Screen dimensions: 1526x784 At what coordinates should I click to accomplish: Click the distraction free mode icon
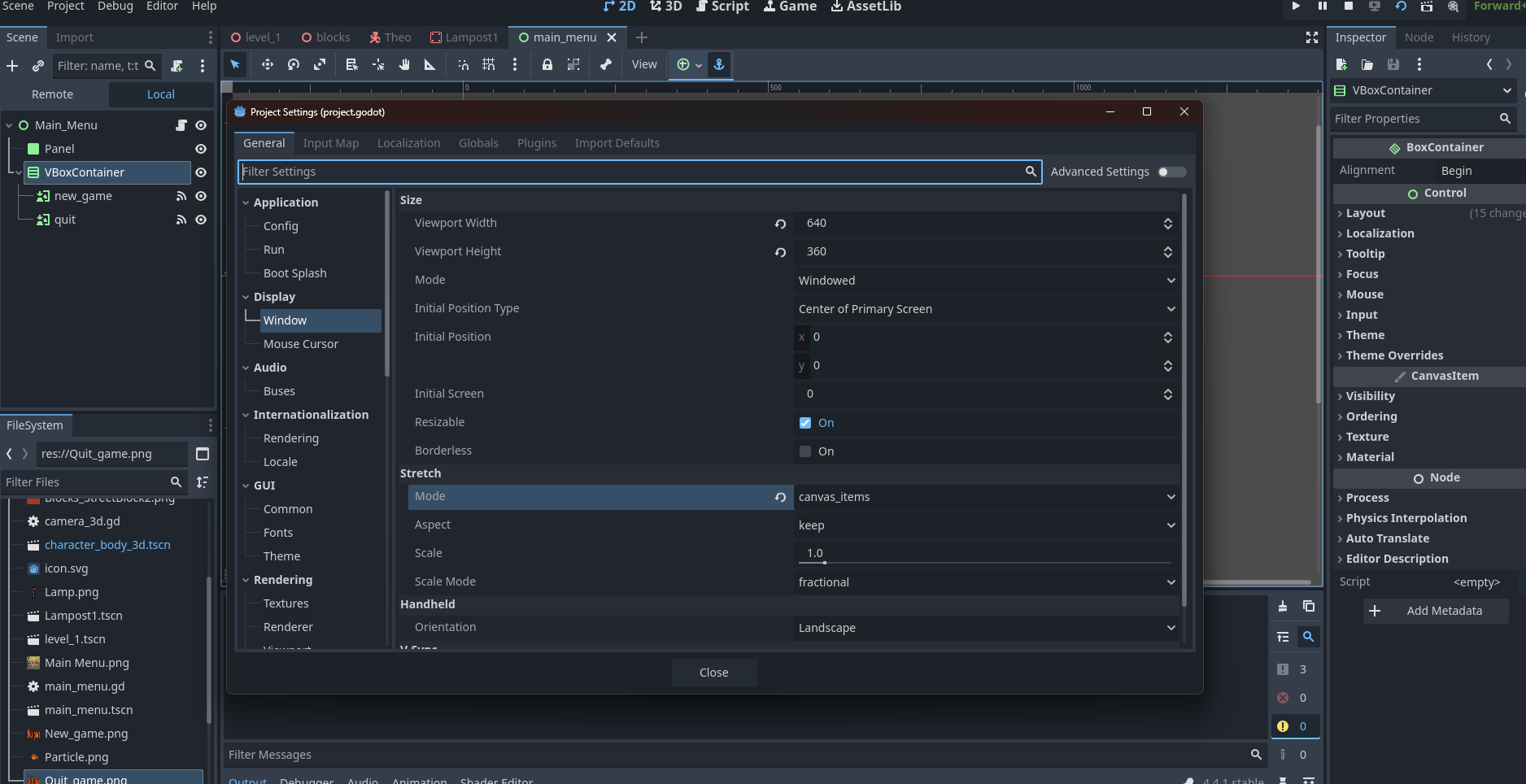pos(1311,37)
